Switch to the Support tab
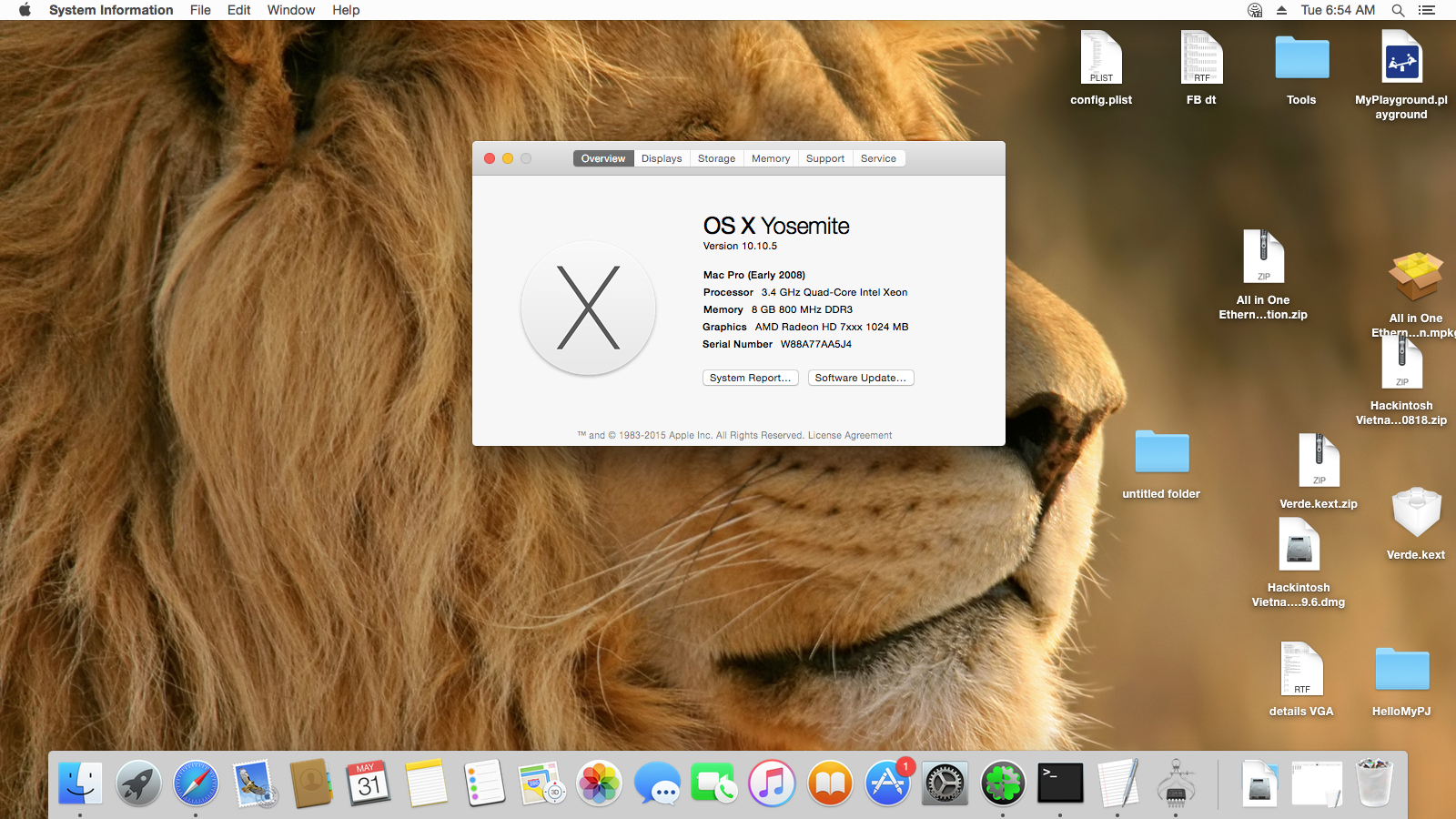This screenshot has height=819, width=1456. point(825,158)
